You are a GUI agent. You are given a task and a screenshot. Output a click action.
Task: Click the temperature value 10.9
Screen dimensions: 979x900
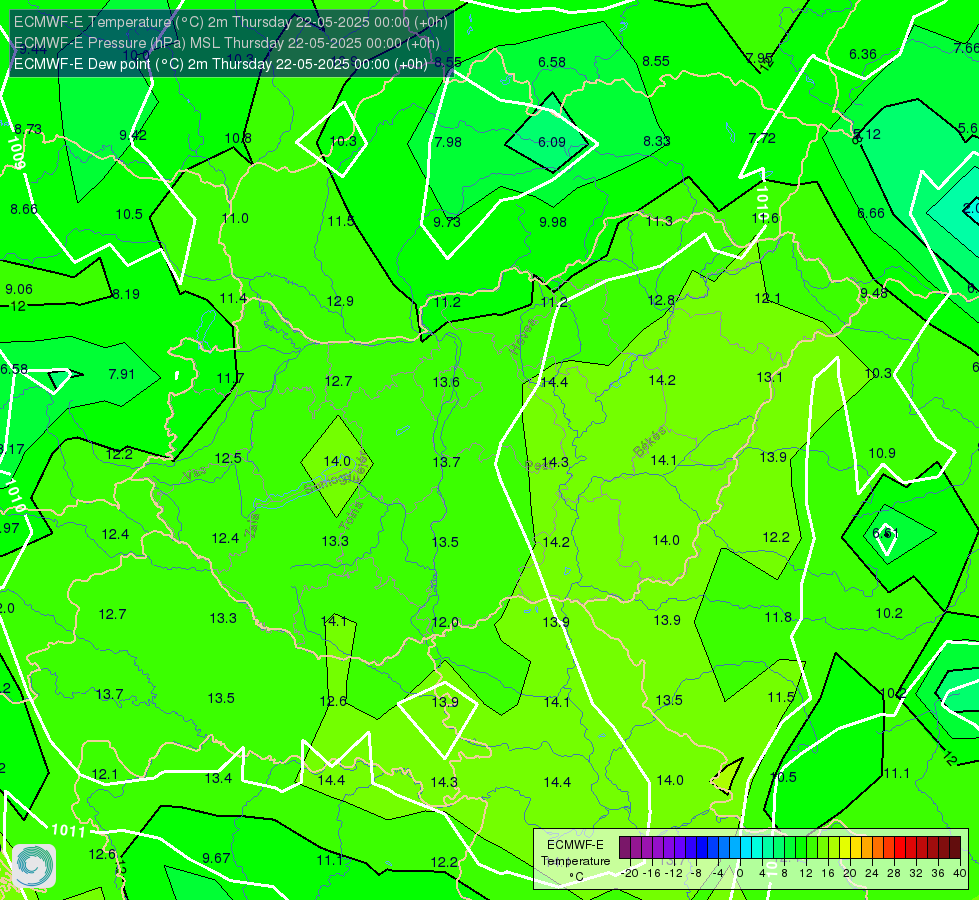pos(882,453)
